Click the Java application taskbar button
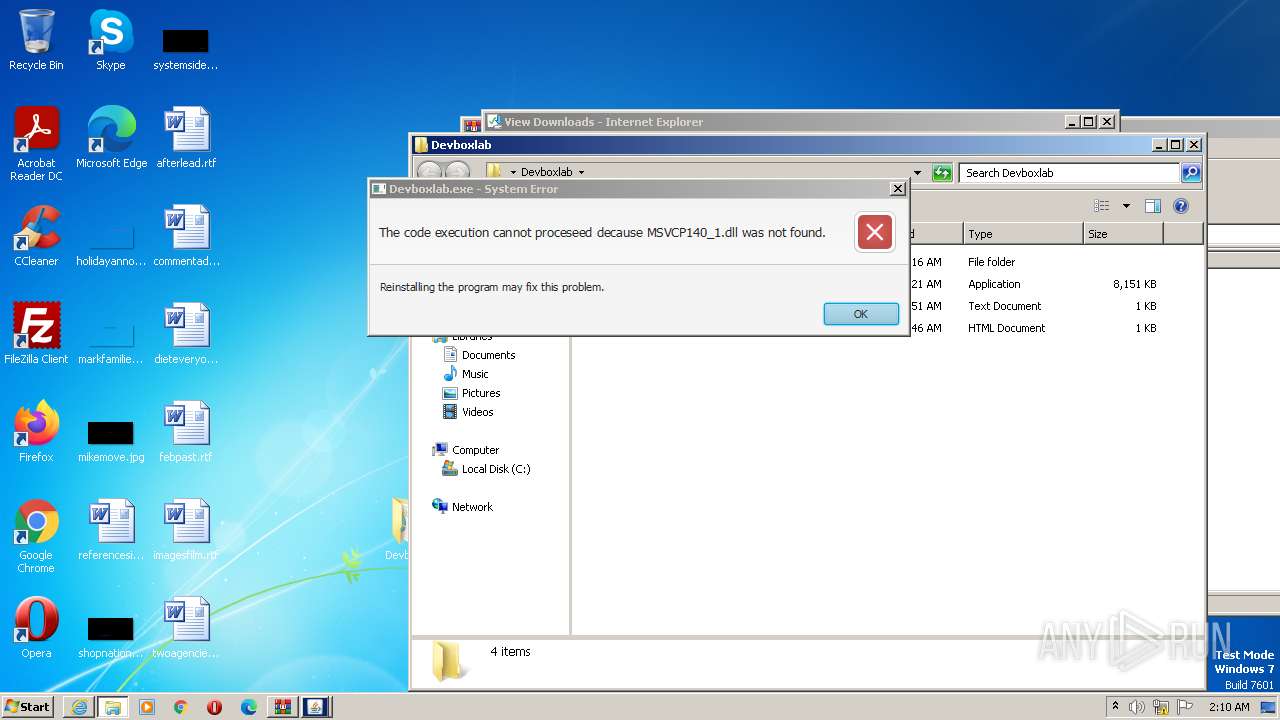The height and width of the screenshot is (720, 1280). tap(316, 707)
